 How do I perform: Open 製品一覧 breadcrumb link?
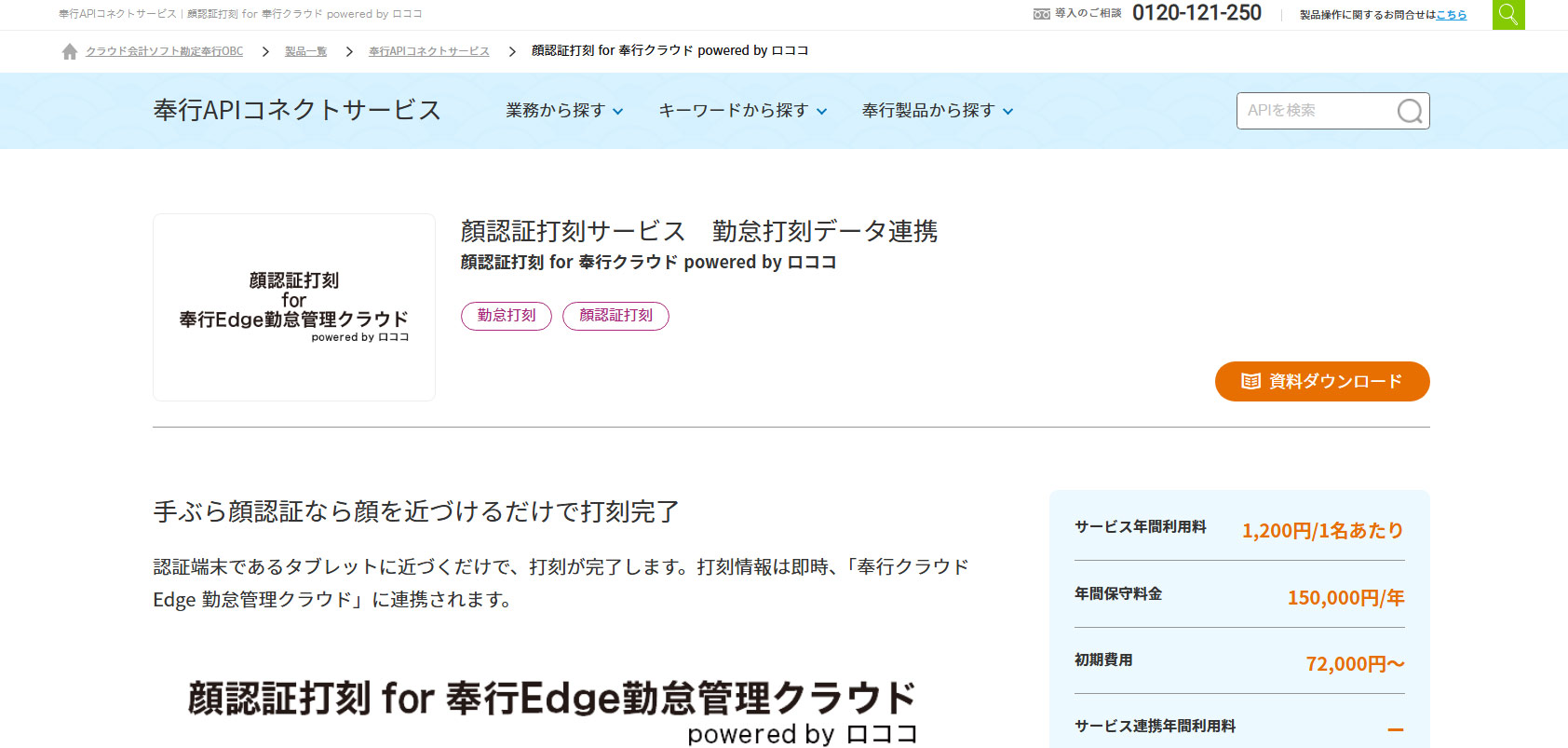(305, 51)
